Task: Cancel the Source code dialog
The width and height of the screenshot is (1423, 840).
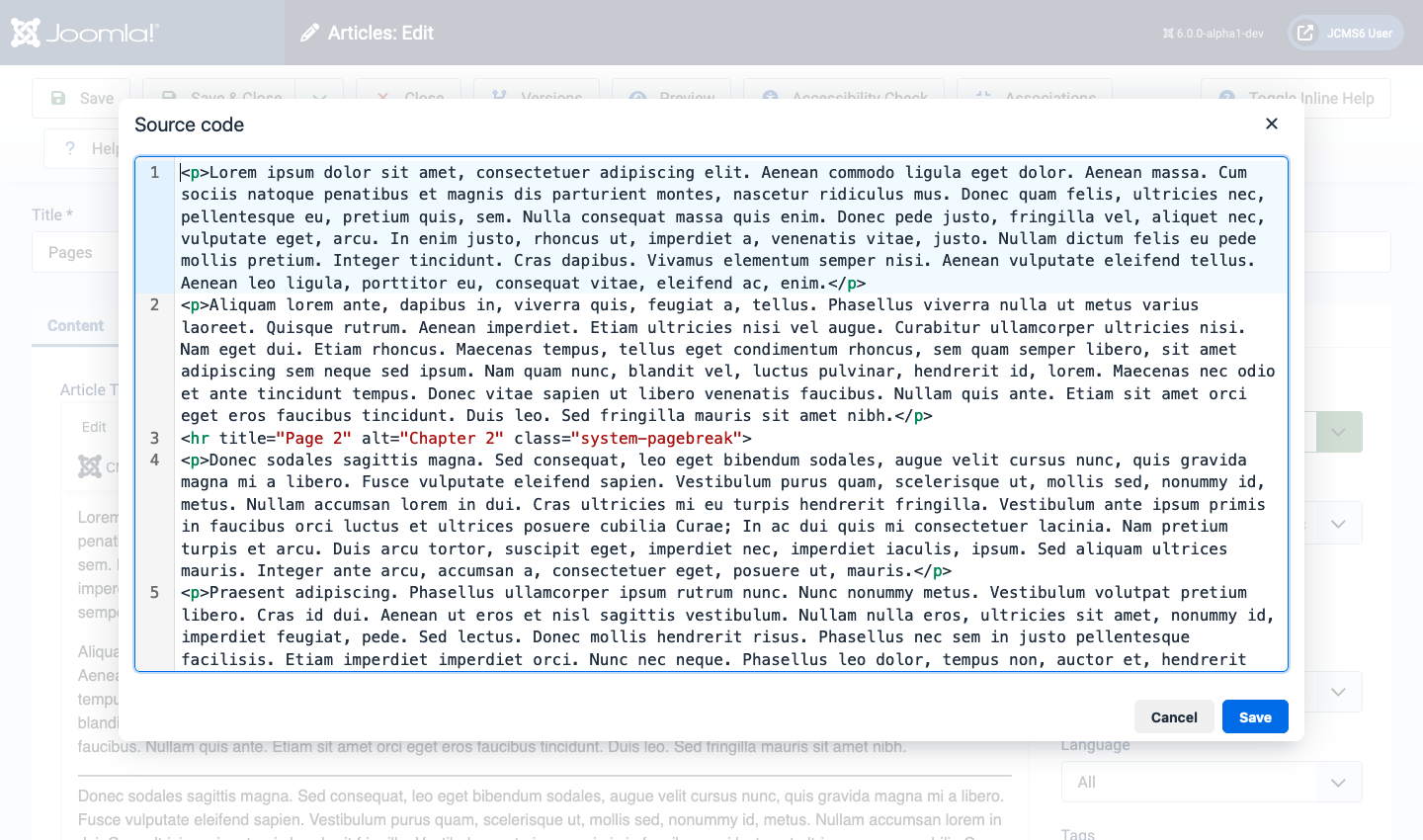Action: click(1174, 716)
